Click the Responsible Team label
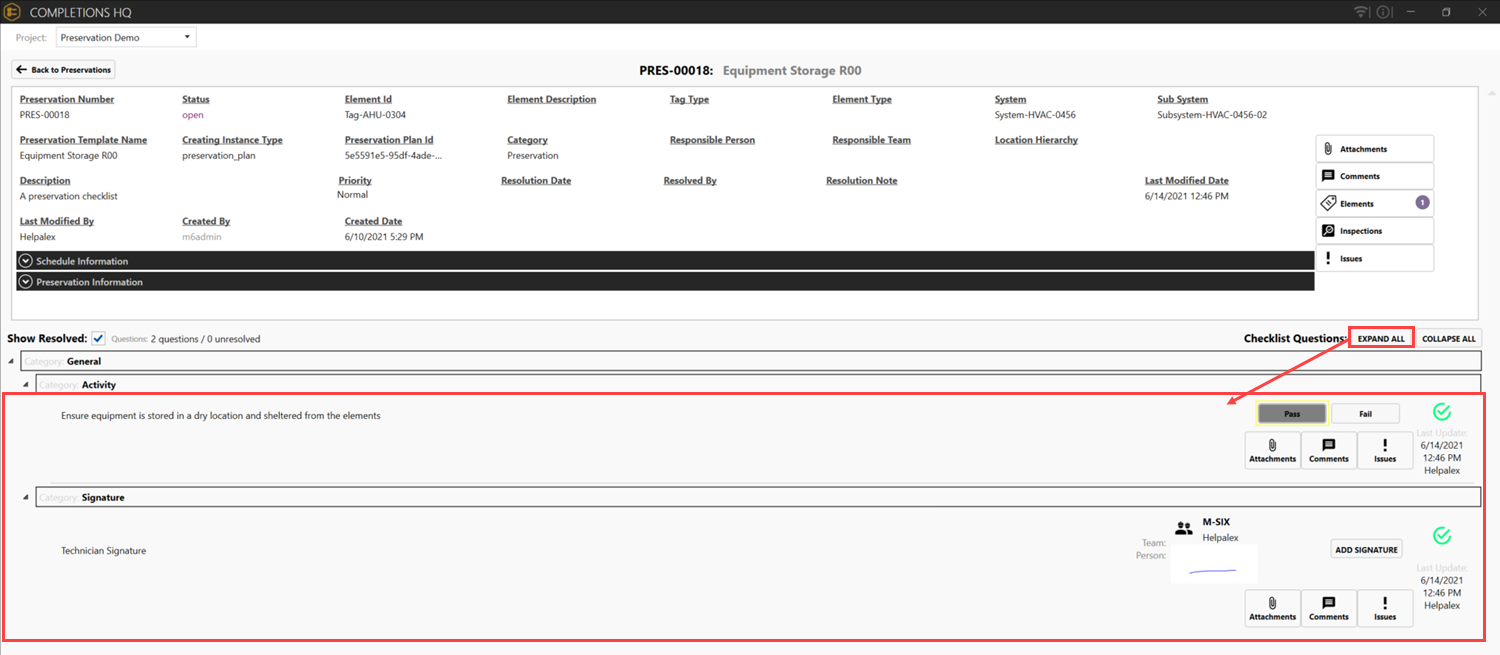 [871, 140]
